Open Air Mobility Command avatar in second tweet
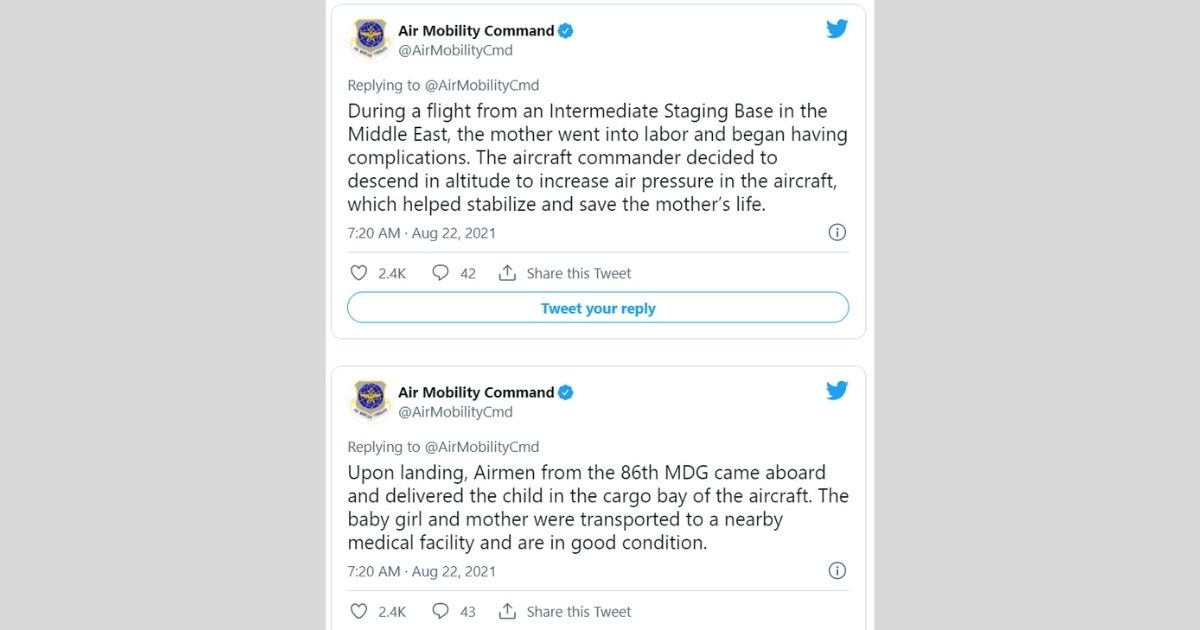 [370, 401]
